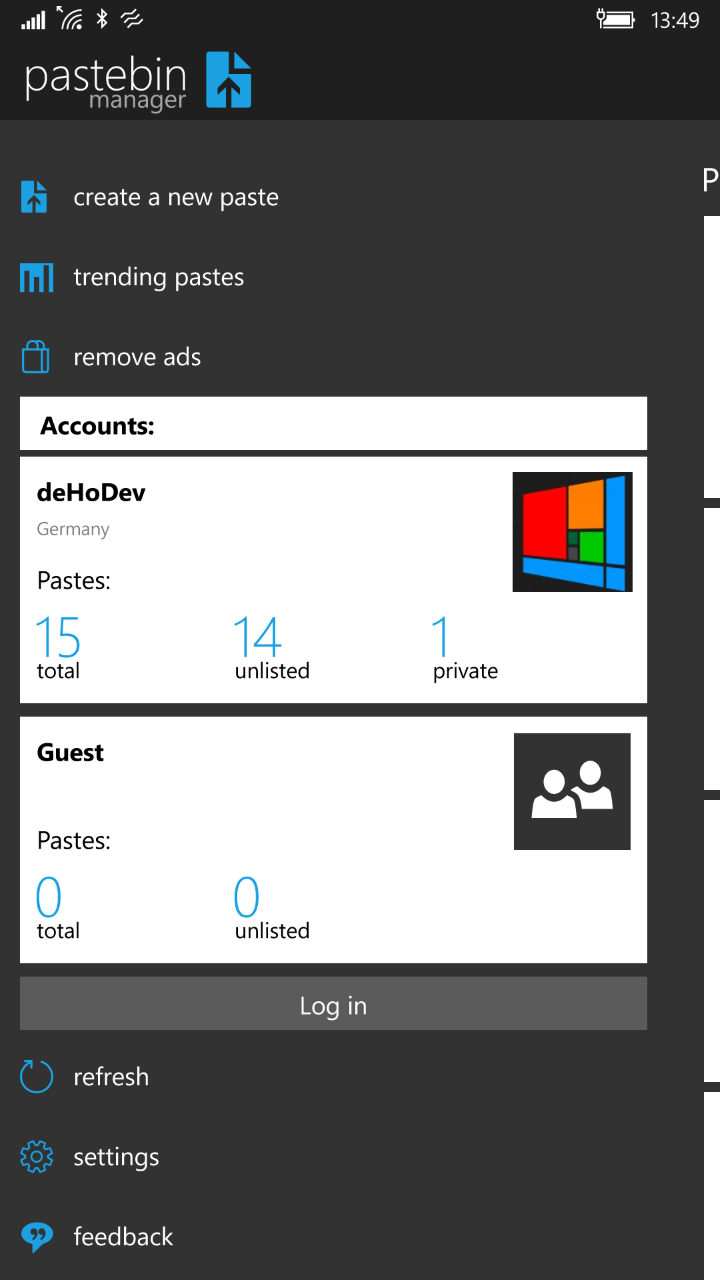Tap the Wi-Fi status icon
Screen dimensions: 720x1280
click(x=70, y=18)
